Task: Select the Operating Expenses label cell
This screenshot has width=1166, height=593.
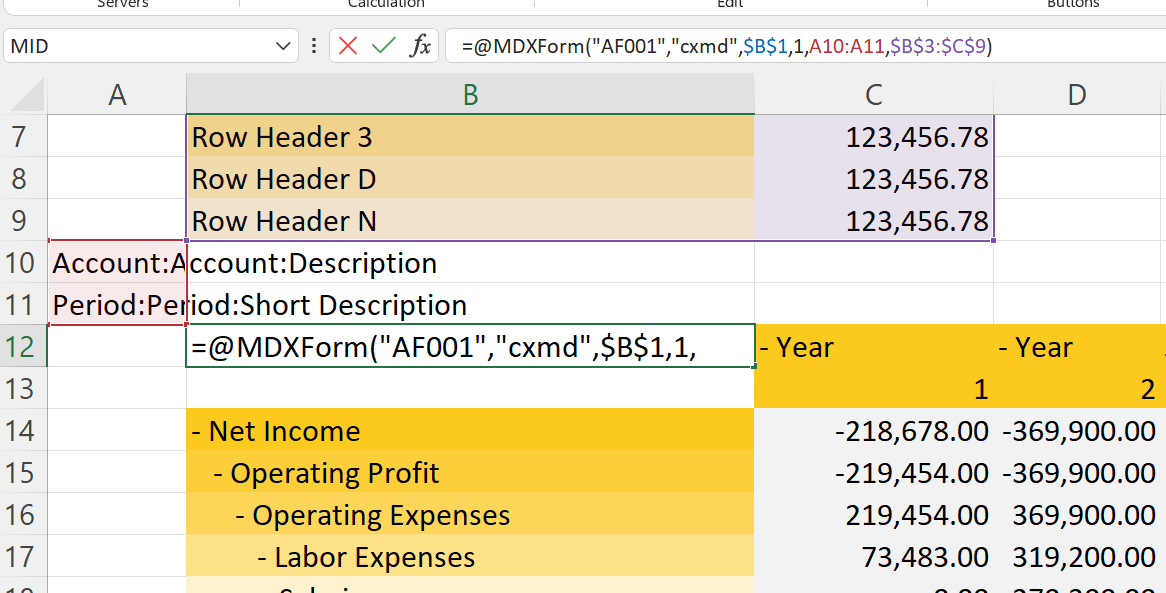Action: 470,515
